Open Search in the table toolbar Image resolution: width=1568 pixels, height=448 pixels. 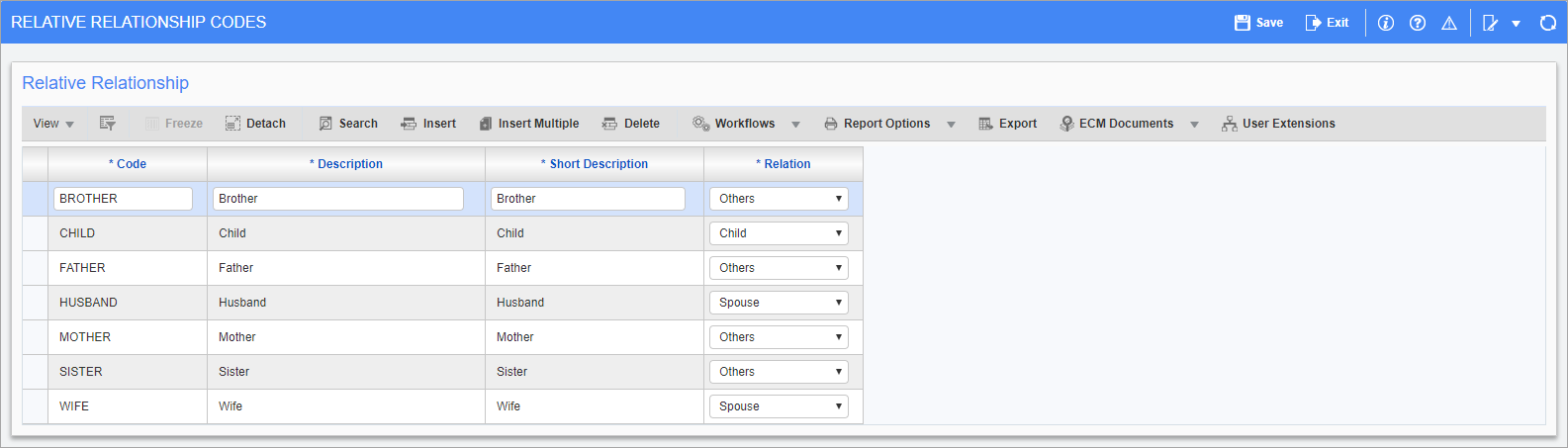point(348,124)
